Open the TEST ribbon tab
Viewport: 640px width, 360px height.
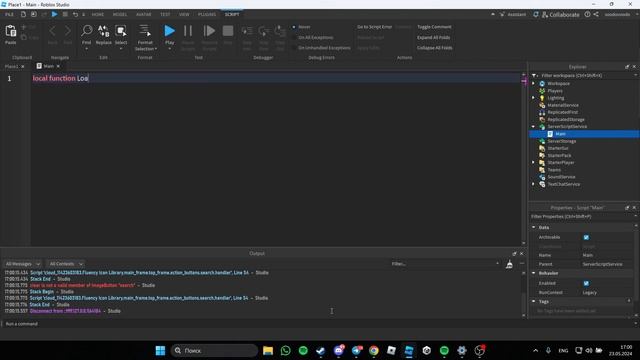(x=165, y=14)
